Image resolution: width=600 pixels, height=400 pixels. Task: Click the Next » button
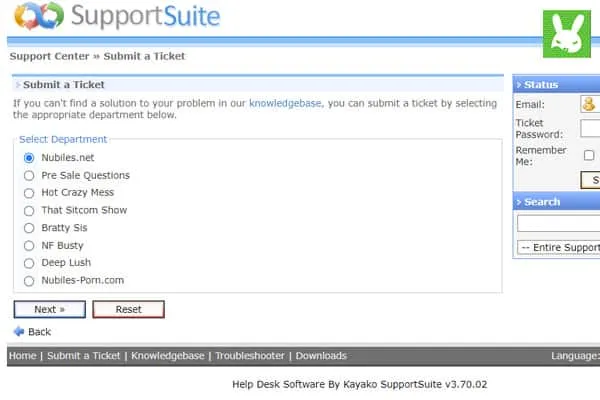click(50, 309)
